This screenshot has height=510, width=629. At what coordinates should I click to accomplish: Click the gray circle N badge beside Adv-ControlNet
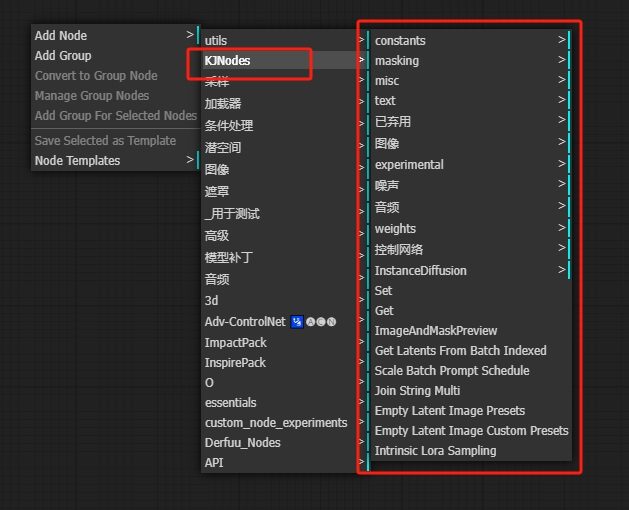tap(331, 322)
